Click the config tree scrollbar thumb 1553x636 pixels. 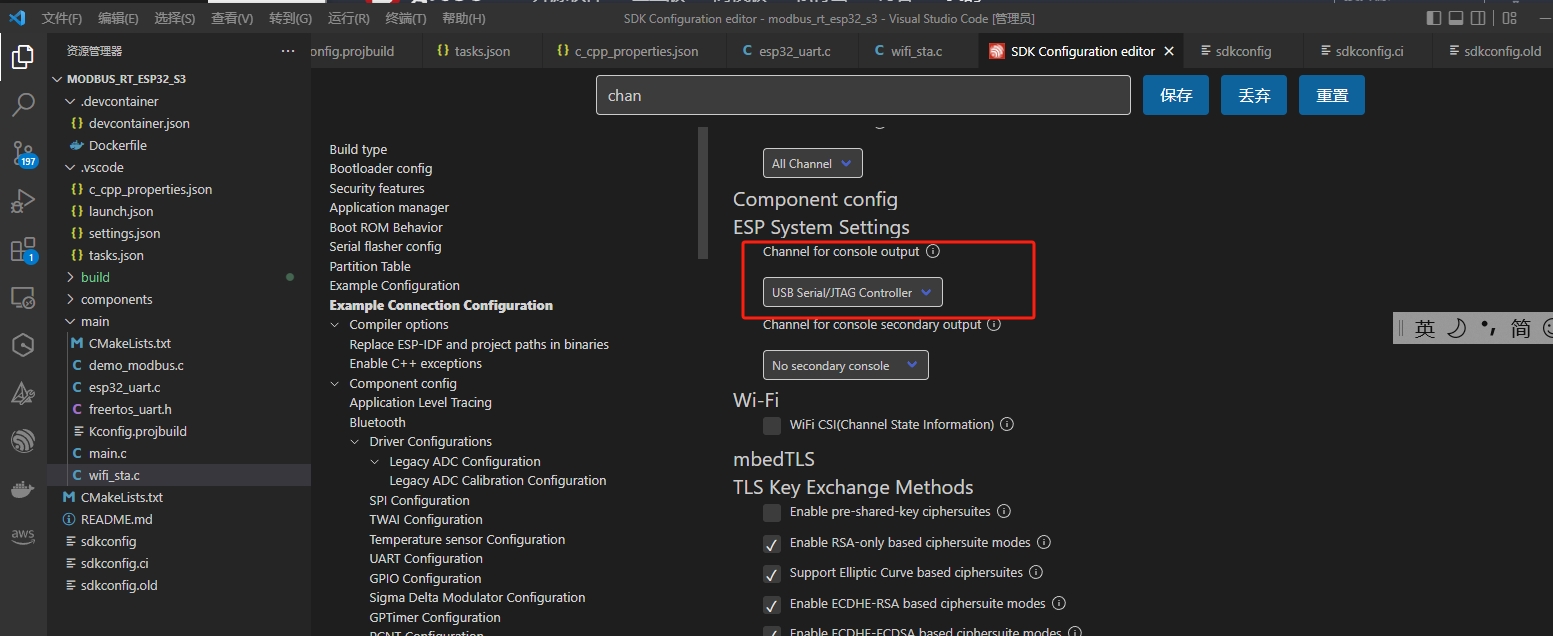point(703,193)
